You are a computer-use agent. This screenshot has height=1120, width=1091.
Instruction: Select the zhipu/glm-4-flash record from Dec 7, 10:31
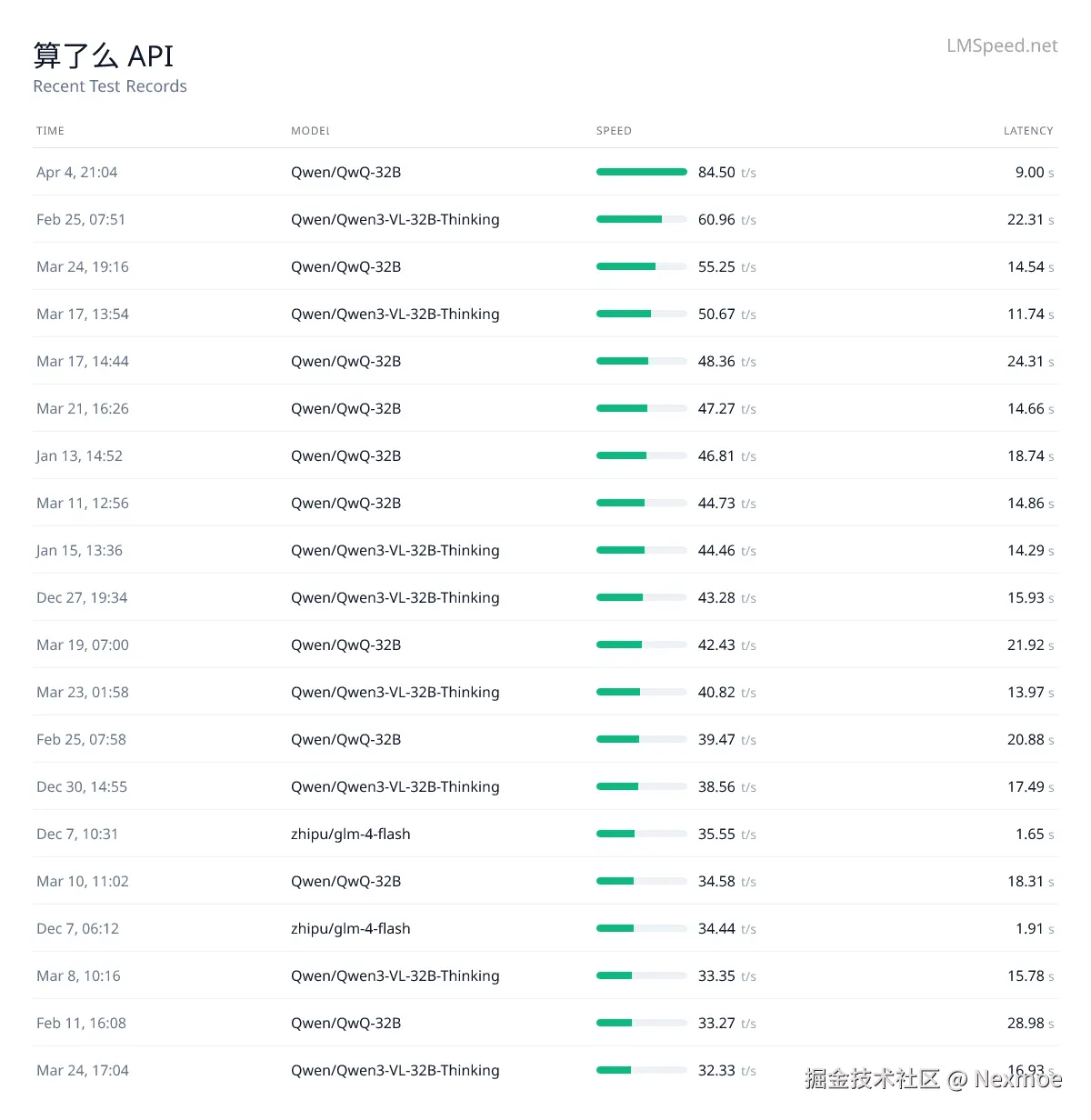tap(351, 834)
